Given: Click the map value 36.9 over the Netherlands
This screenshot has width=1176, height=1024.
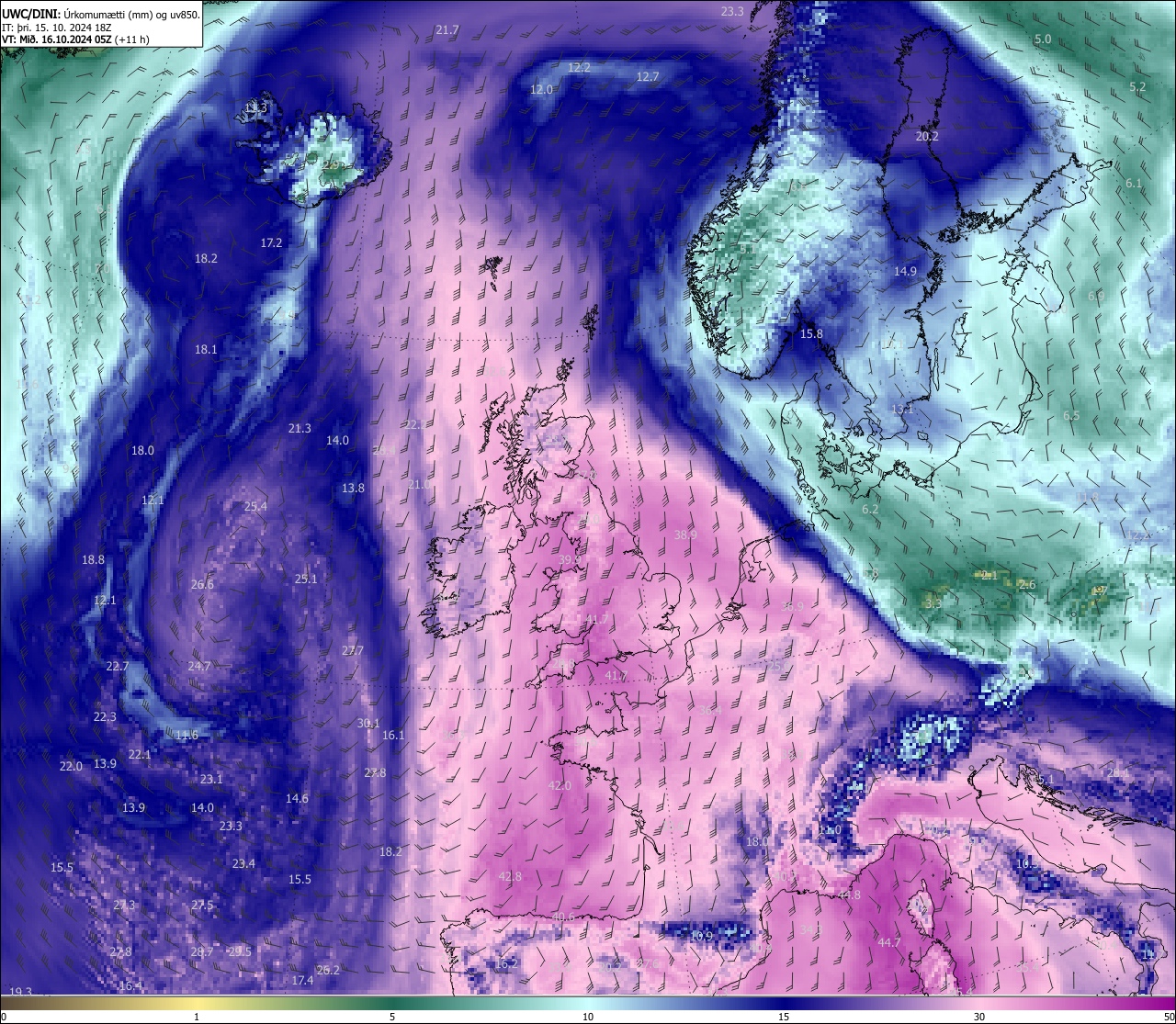Looking at the screenshot, I should tap(792, 607).
